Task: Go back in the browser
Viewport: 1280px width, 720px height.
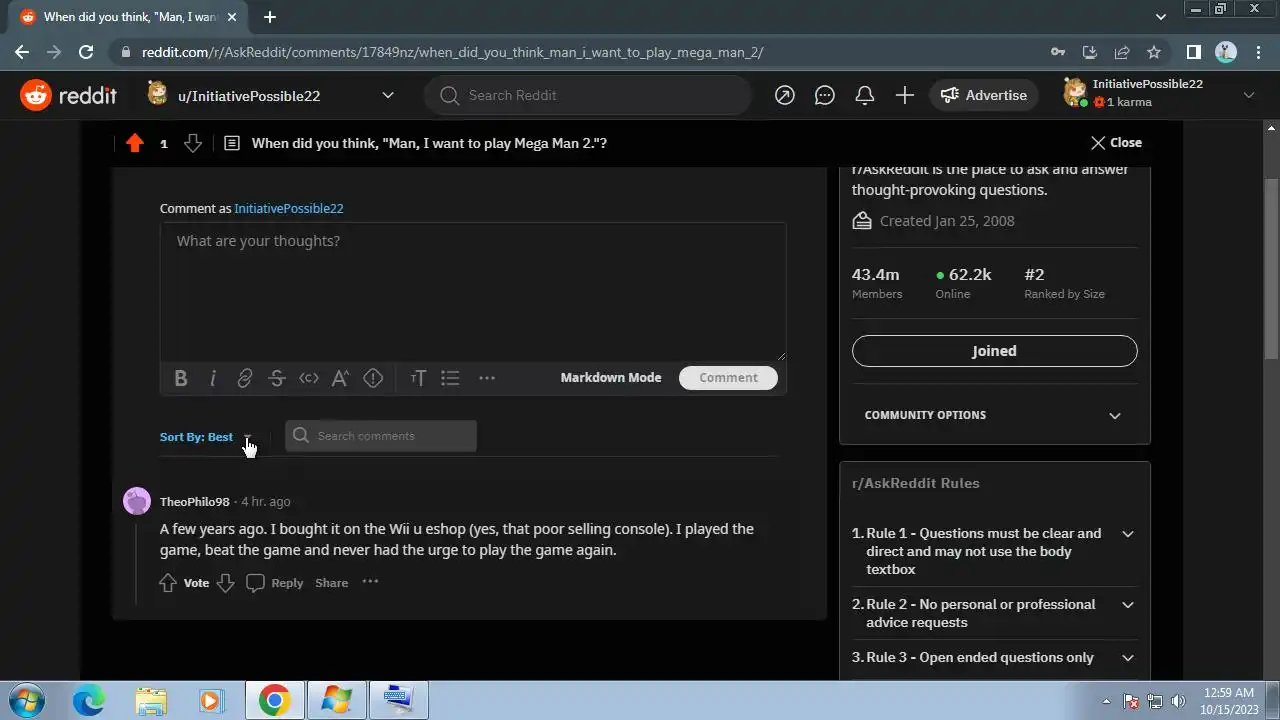Action: (22, 52)
